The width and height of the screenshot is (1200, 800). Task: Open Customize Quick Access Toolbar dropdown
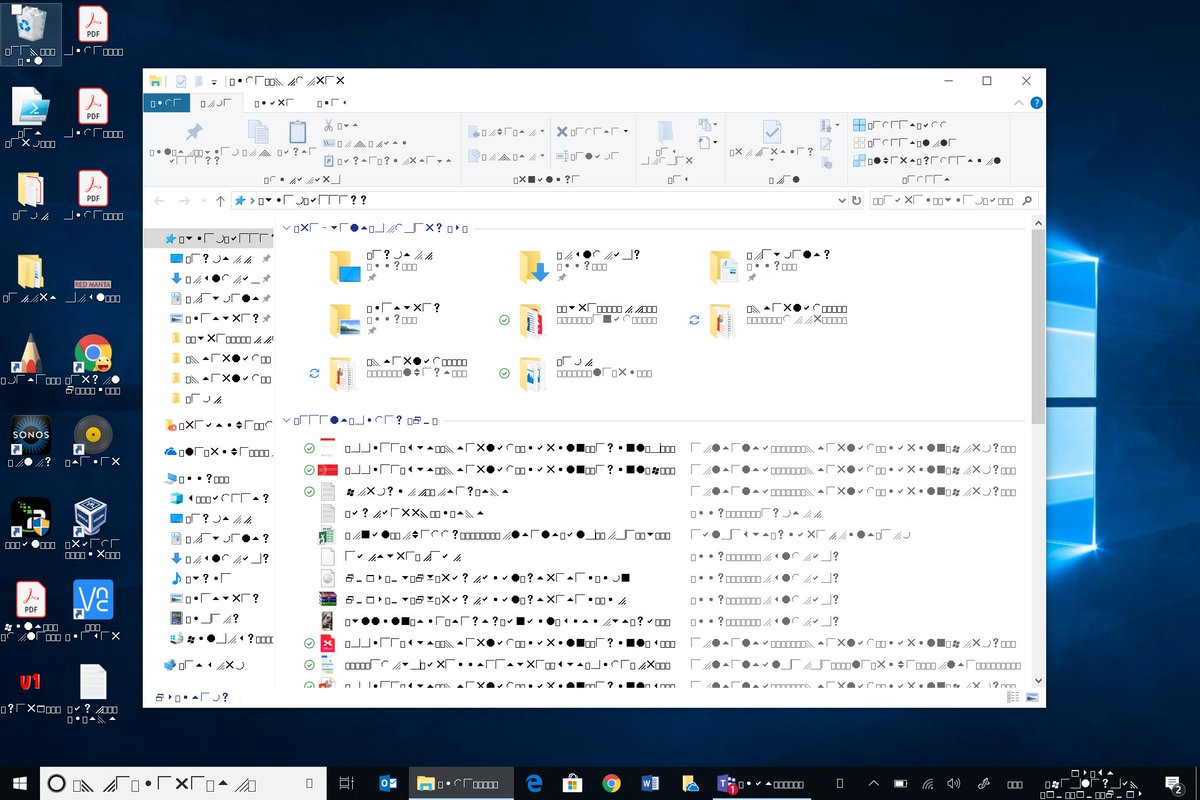(214, 81)
